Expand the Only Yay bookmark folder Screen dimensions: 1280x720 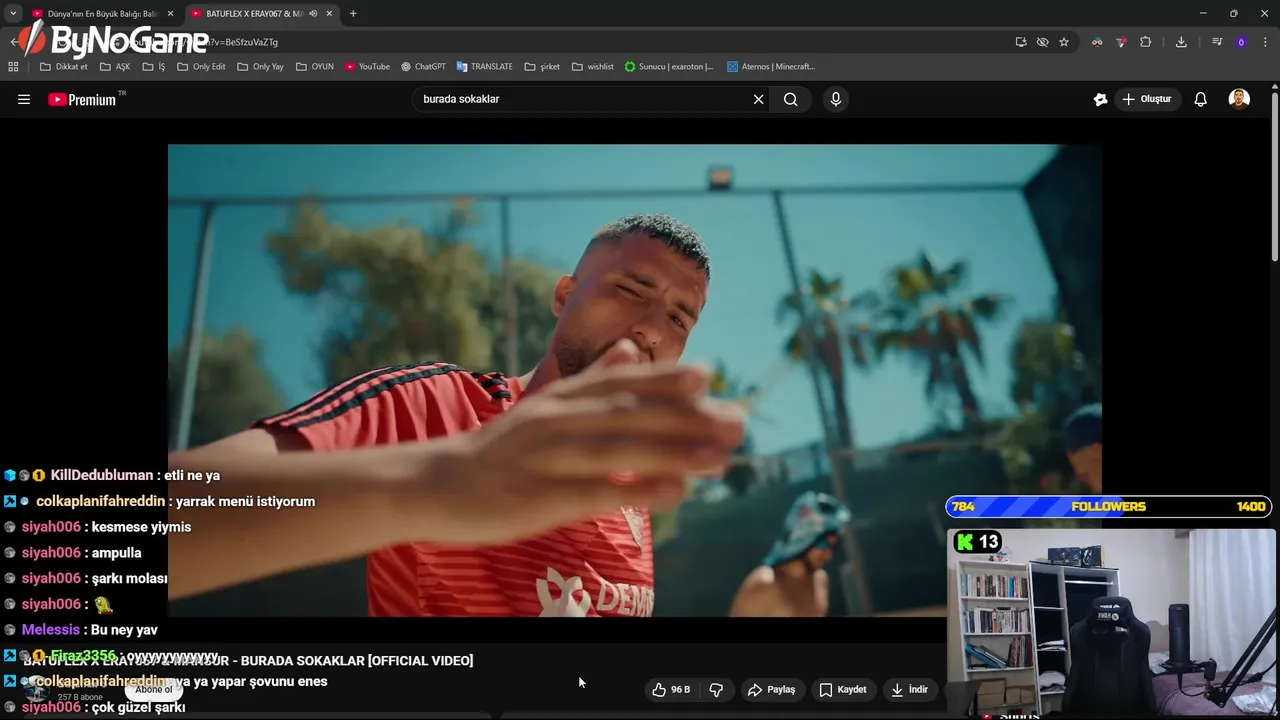click(260, 67)
